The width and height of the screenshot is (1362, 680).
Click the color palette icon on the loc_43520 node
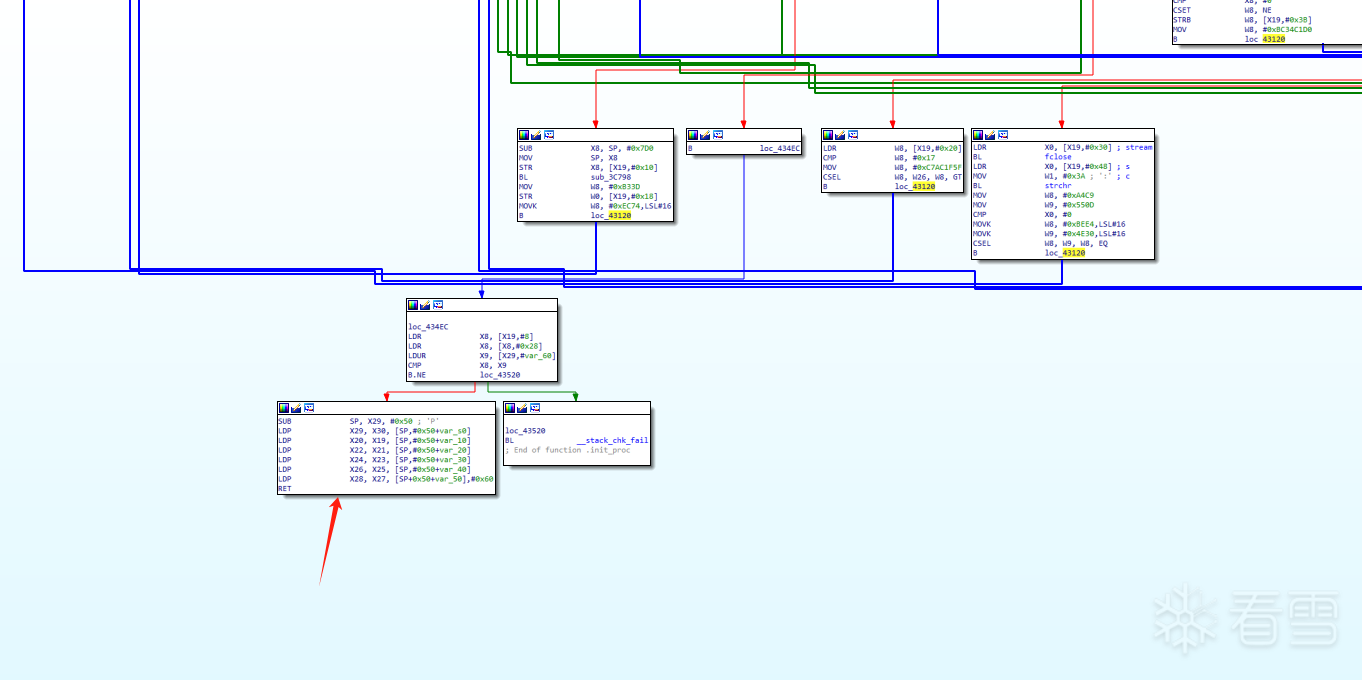510,407
